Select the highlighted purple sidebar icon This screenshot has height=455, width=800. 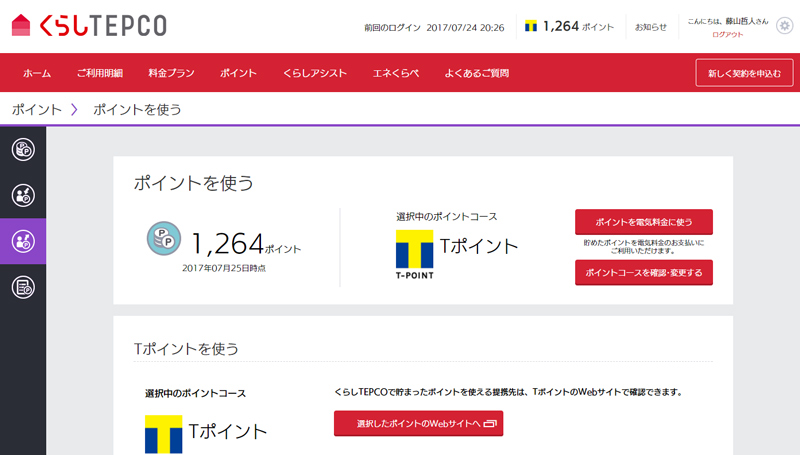coord(23,241)
